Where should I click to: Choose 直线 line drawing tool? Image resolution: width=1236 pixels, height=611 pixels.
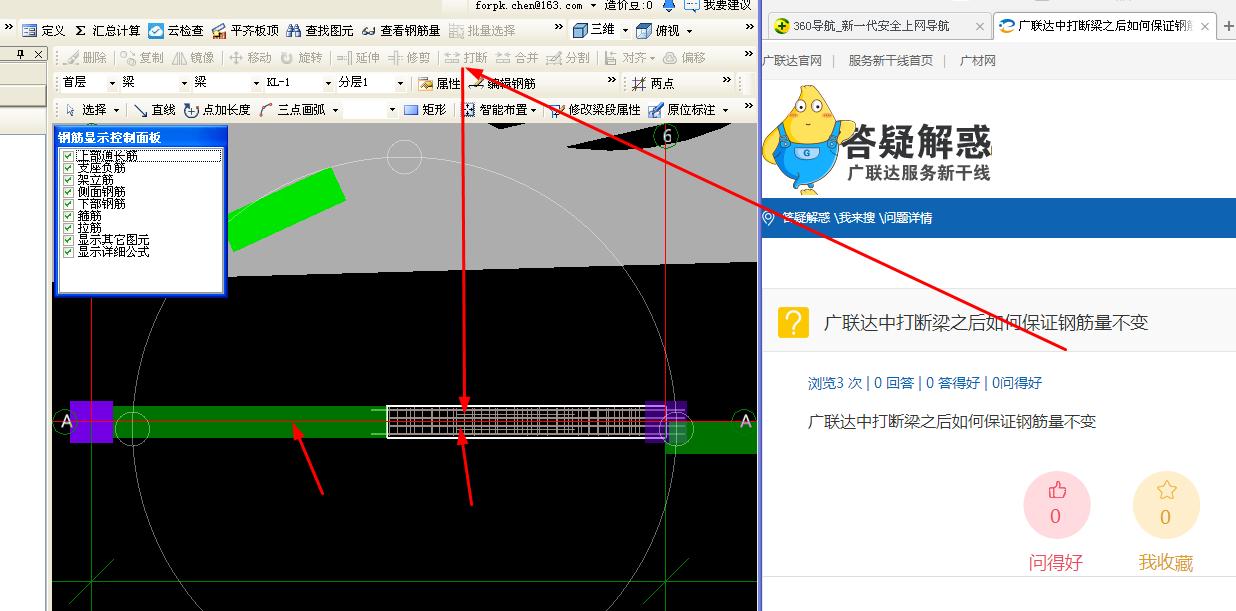(x=155, y=110)
